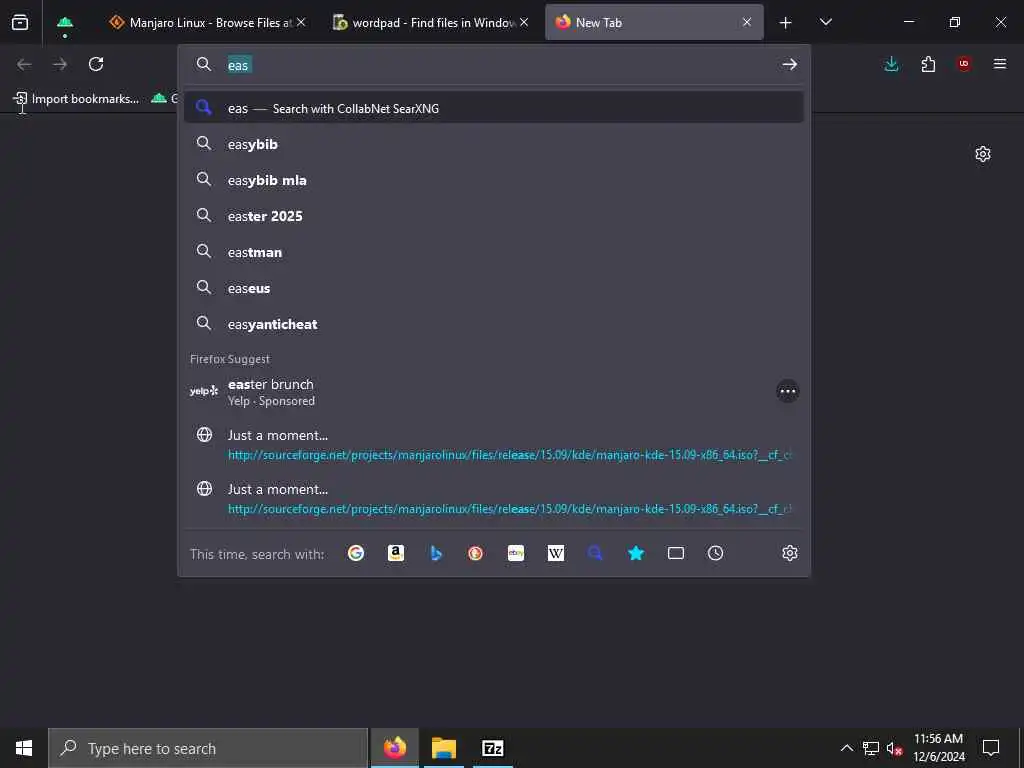
Task: Show hidden system tray icons
Action: click(x=846, y=748)
